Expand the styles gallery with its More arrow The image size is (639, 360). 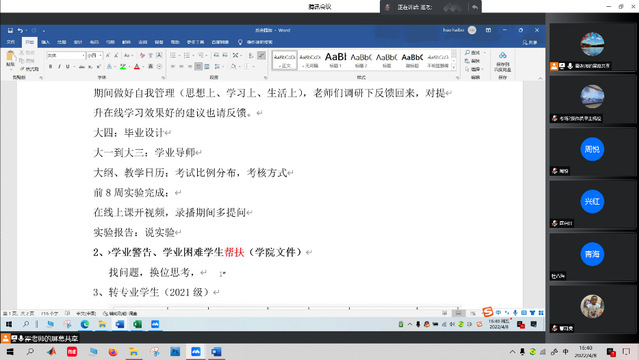point(454,67)
